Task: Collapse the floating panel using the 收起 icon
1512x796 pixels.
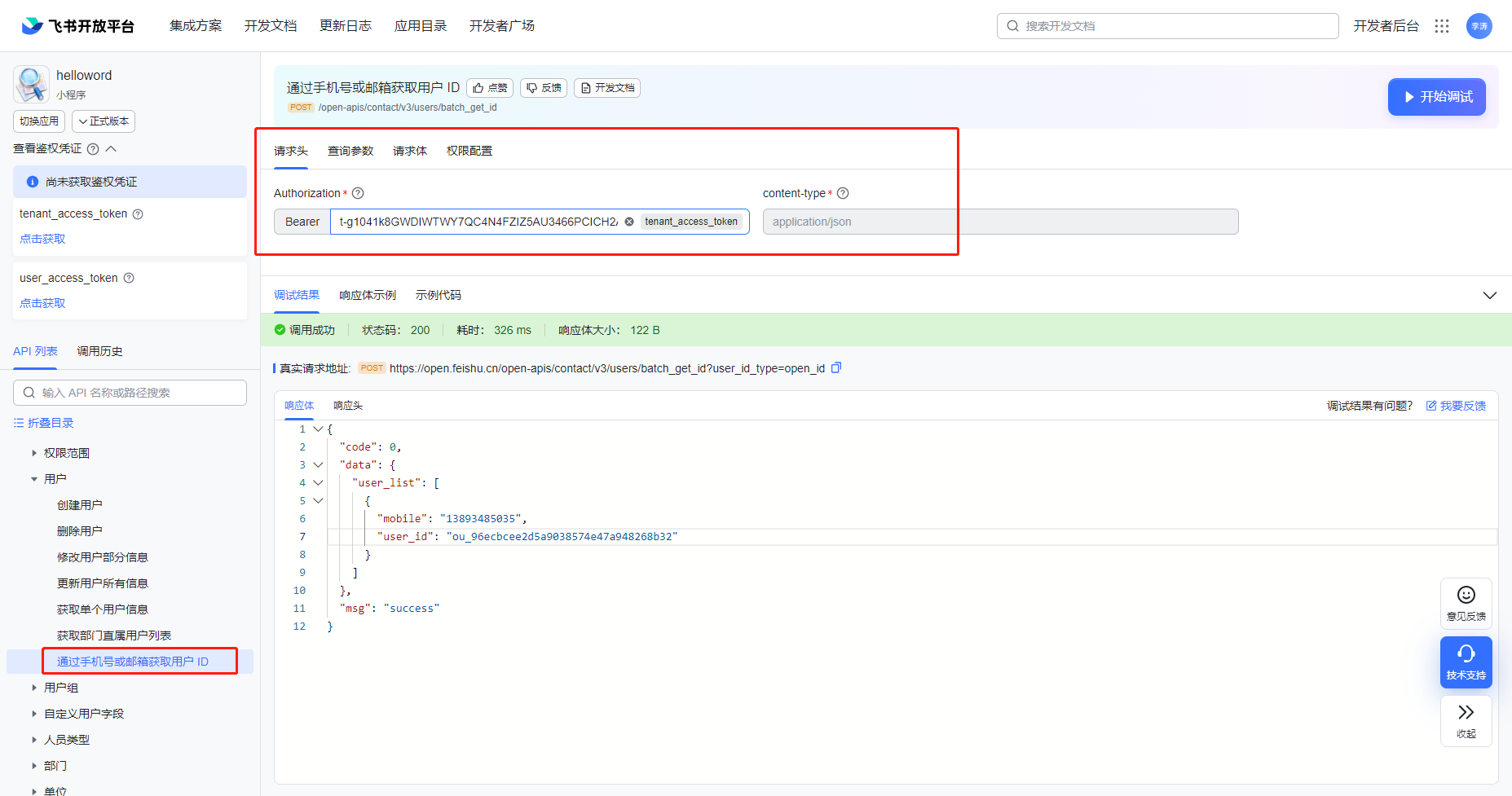Action: pyautogui.click(x=1466, y=712)
